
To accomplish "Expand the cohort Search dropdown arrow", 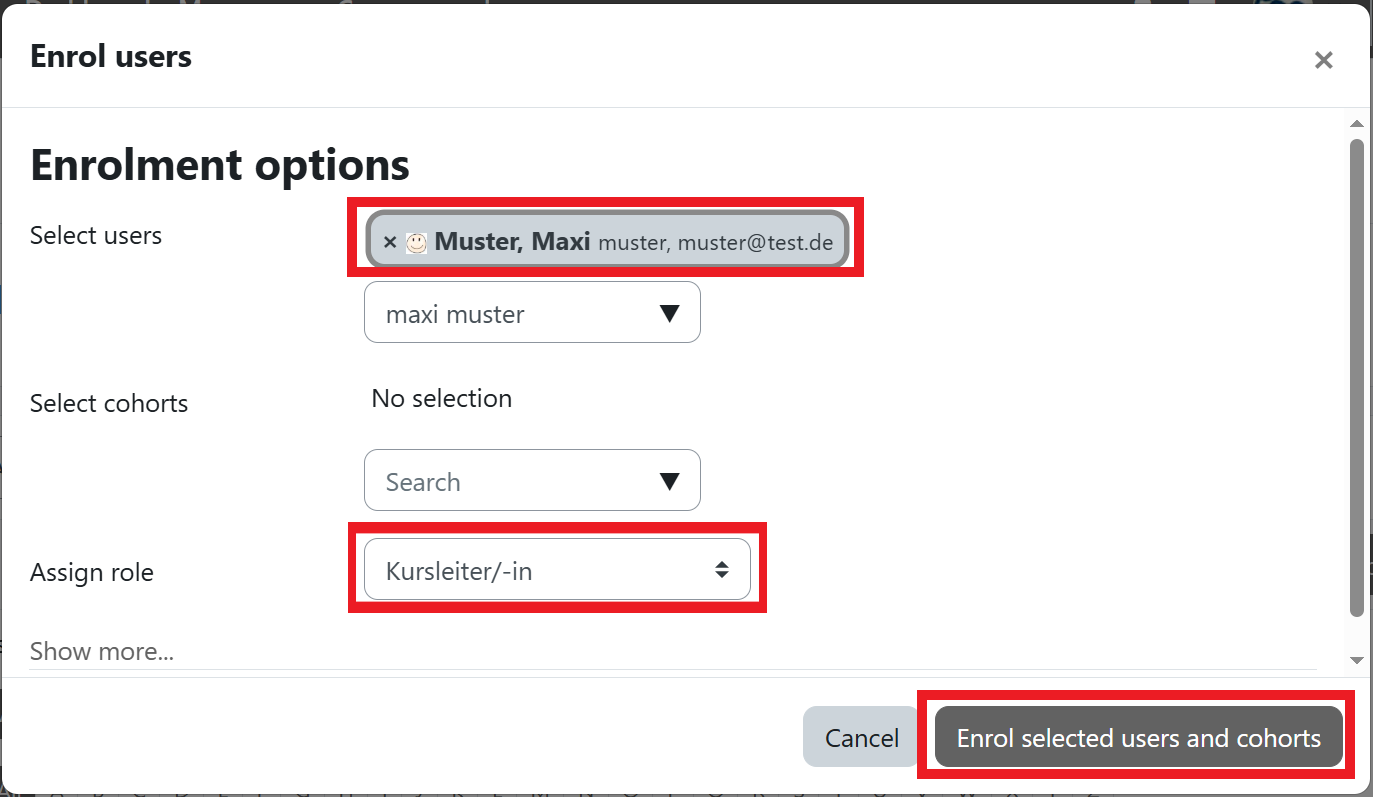I will (670, 481).
